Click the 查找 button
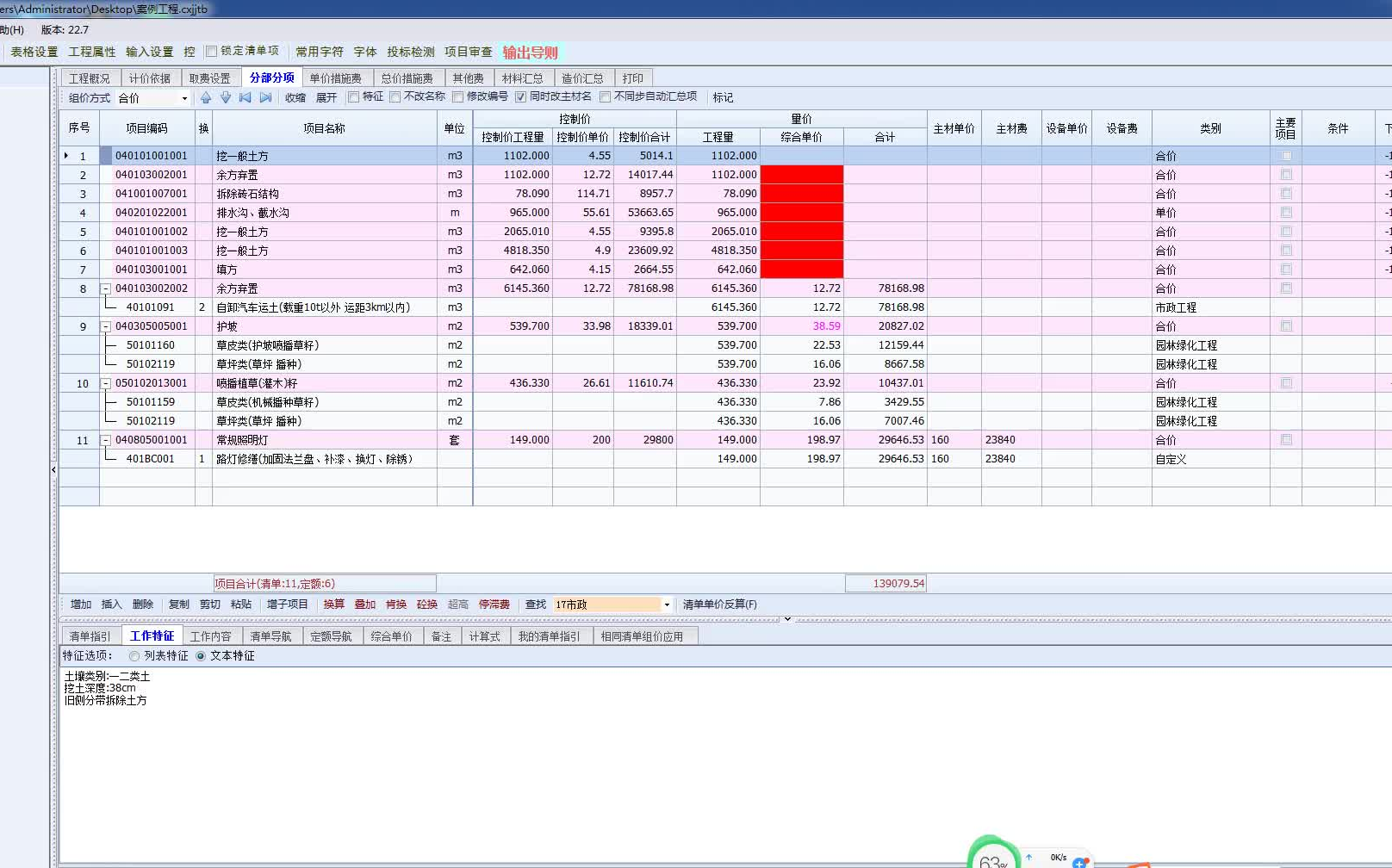Screen dimensions: 1392x868 (x=536, y=604)
